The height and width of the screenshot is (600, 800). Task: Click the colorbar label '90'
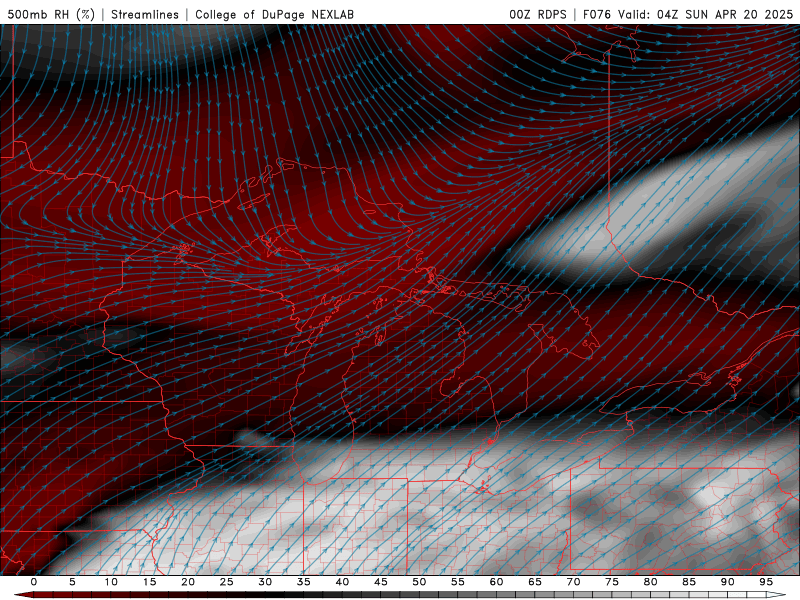(727, 582)
